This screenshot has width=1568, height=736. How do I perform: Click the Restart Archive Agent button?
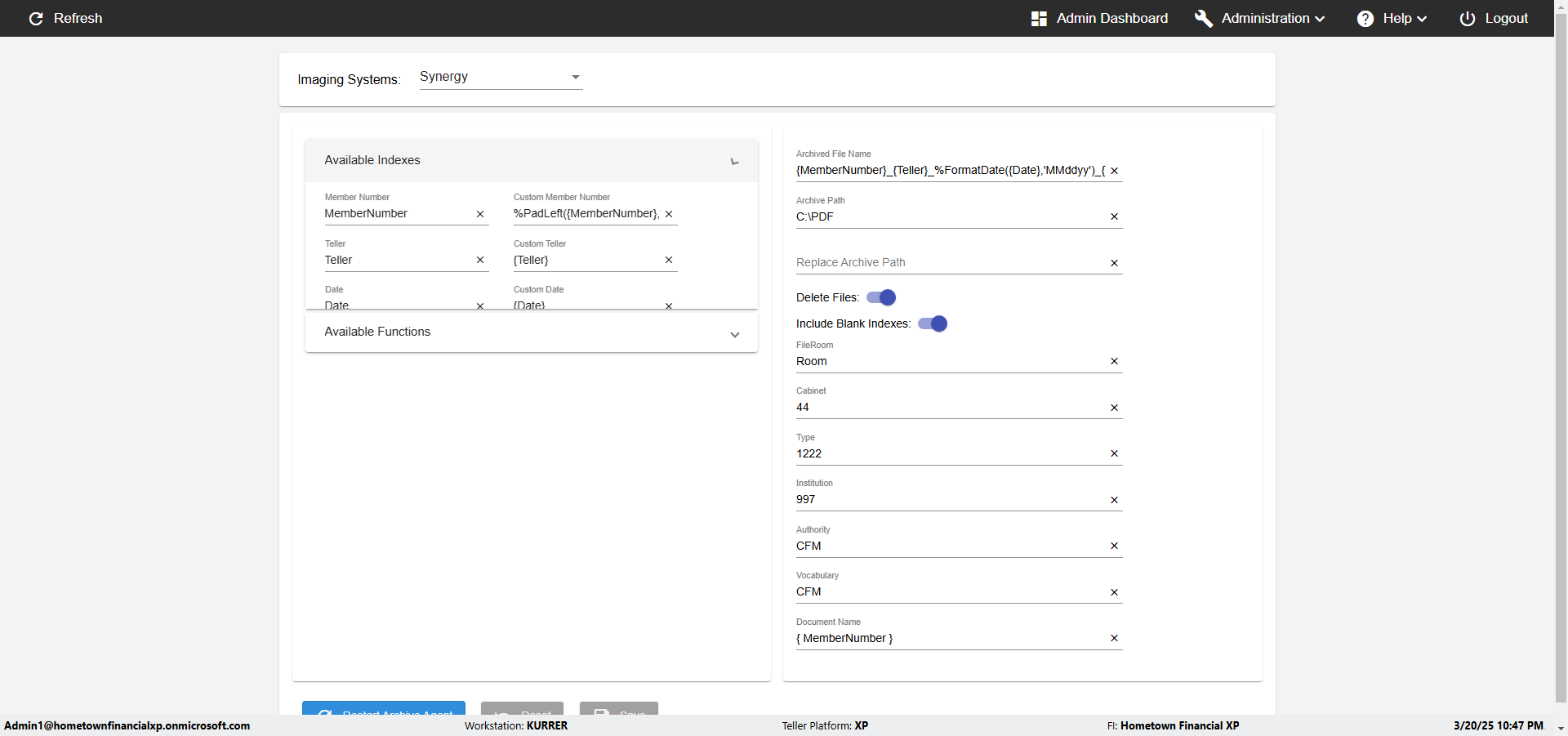(x=384, y=709)
